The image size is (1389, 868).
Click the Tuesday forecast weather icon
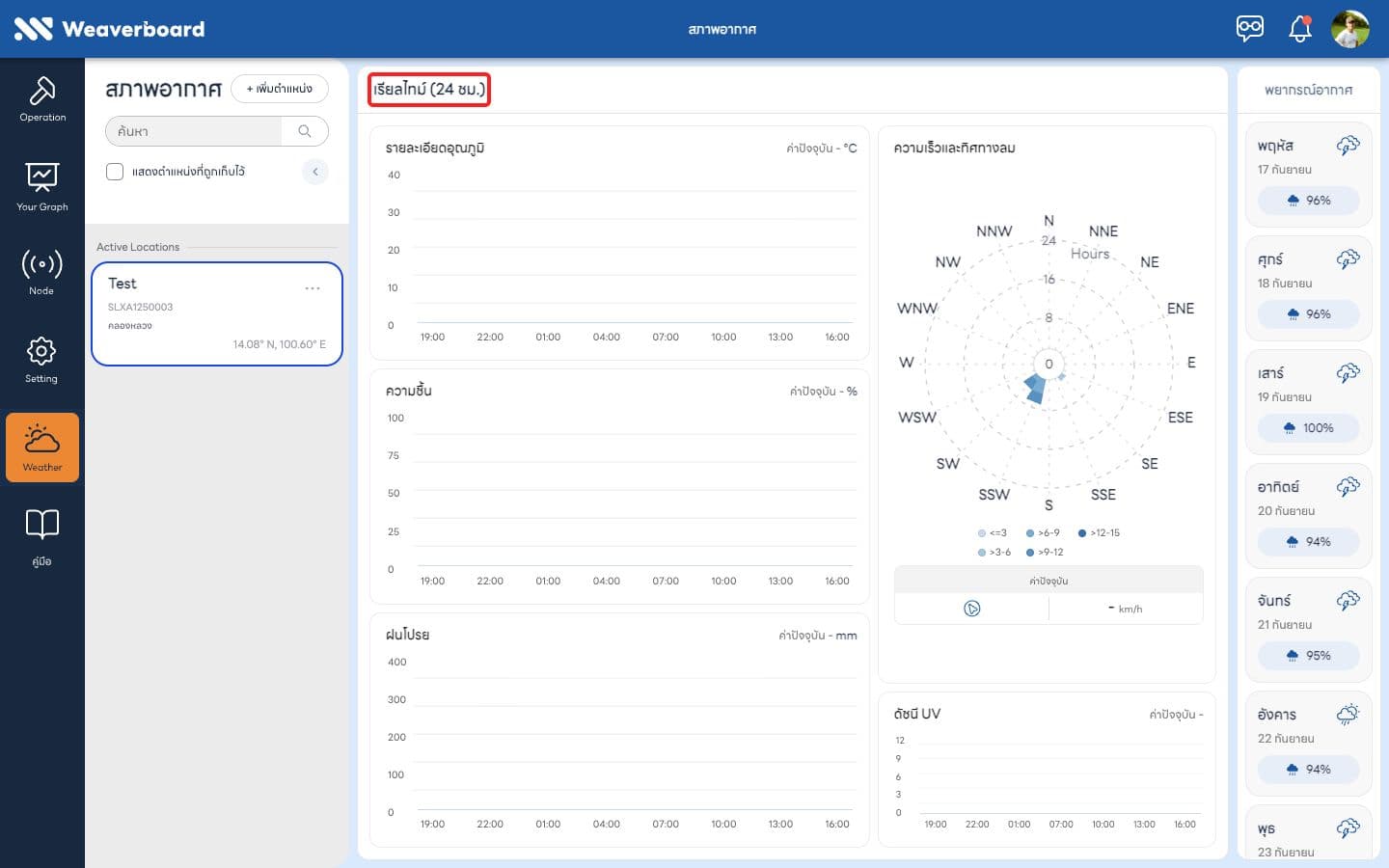click(x=1348, y=715)
